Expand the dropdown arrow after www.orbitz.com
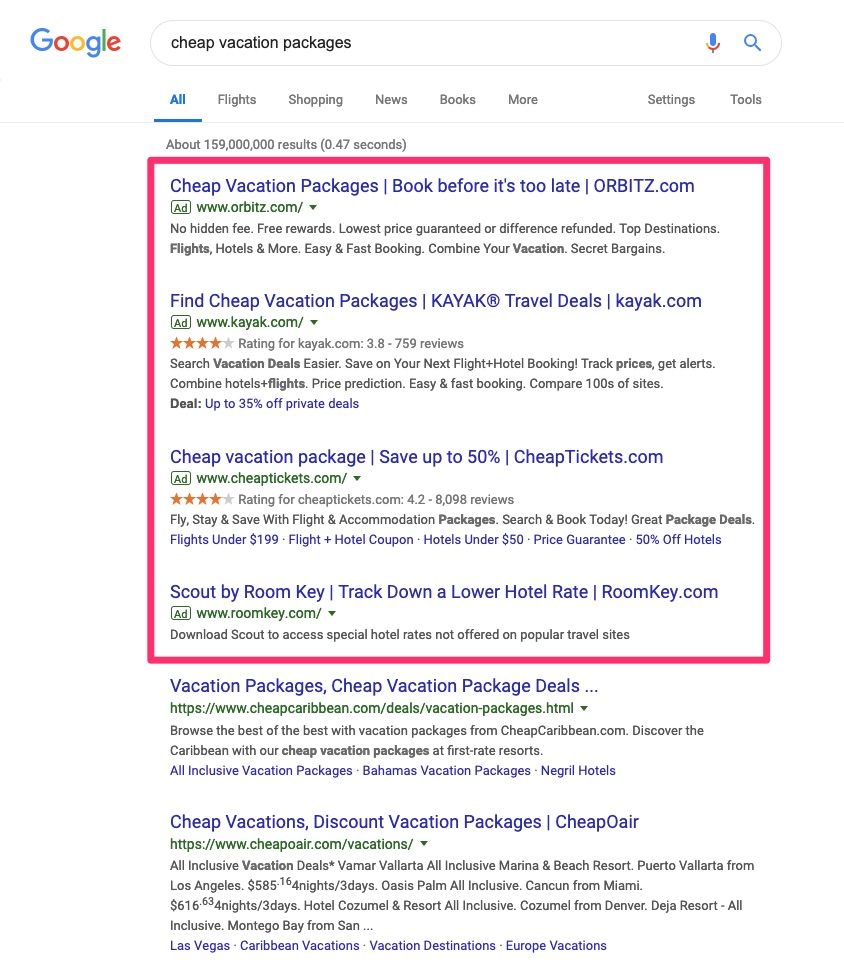844x973 pixels. coord(313,207)
